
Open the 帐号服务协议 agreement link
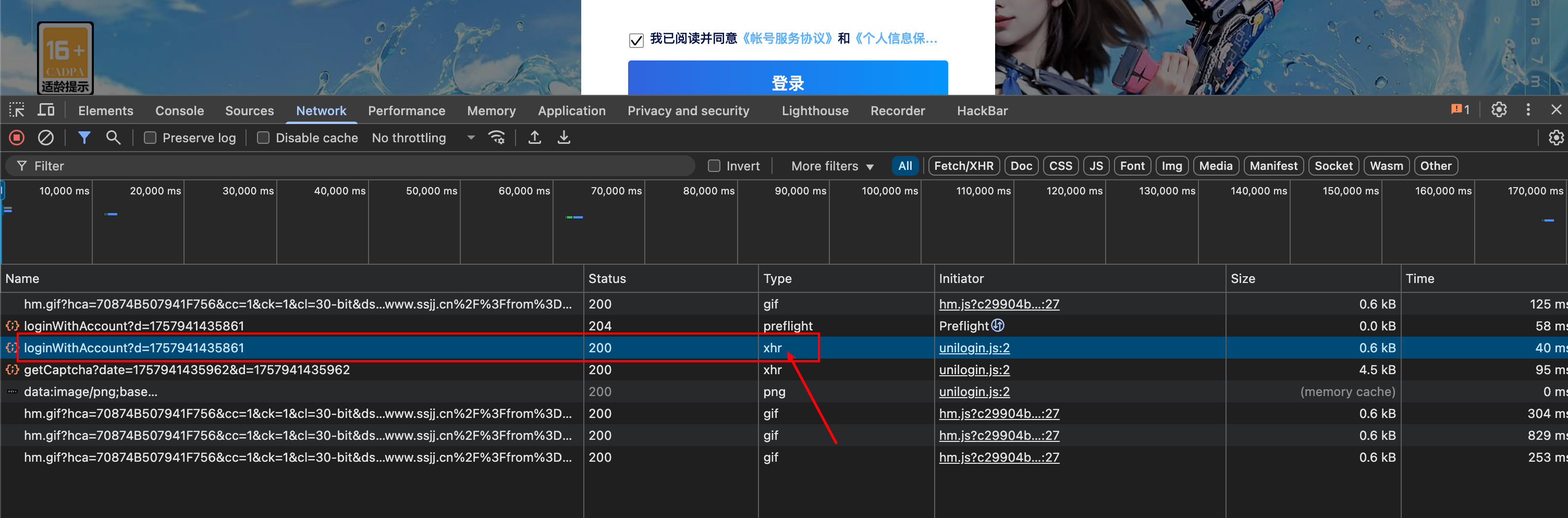(787, 39)
